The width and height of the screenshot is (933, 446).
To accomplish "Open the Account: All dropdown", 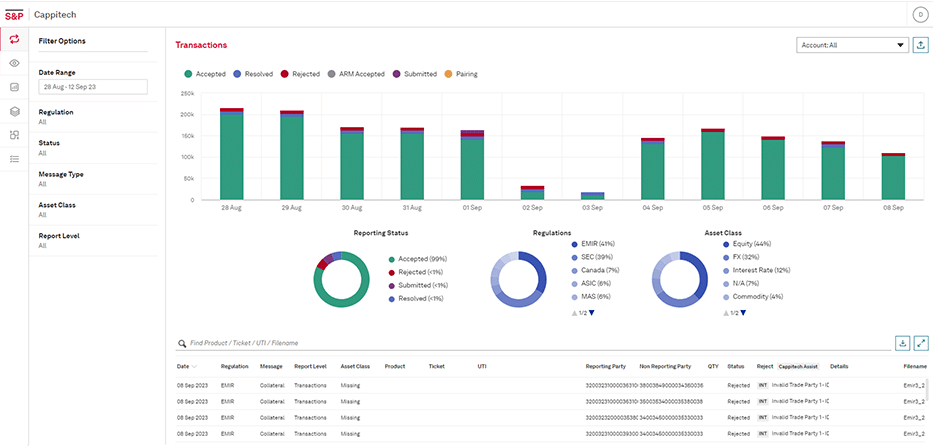I will pos(853,45).
